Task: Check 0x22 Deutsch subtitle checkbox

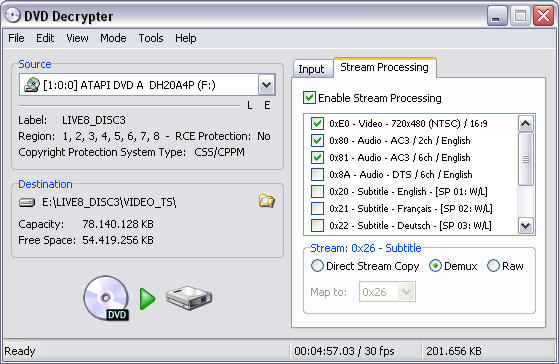Action: [317, 225]
